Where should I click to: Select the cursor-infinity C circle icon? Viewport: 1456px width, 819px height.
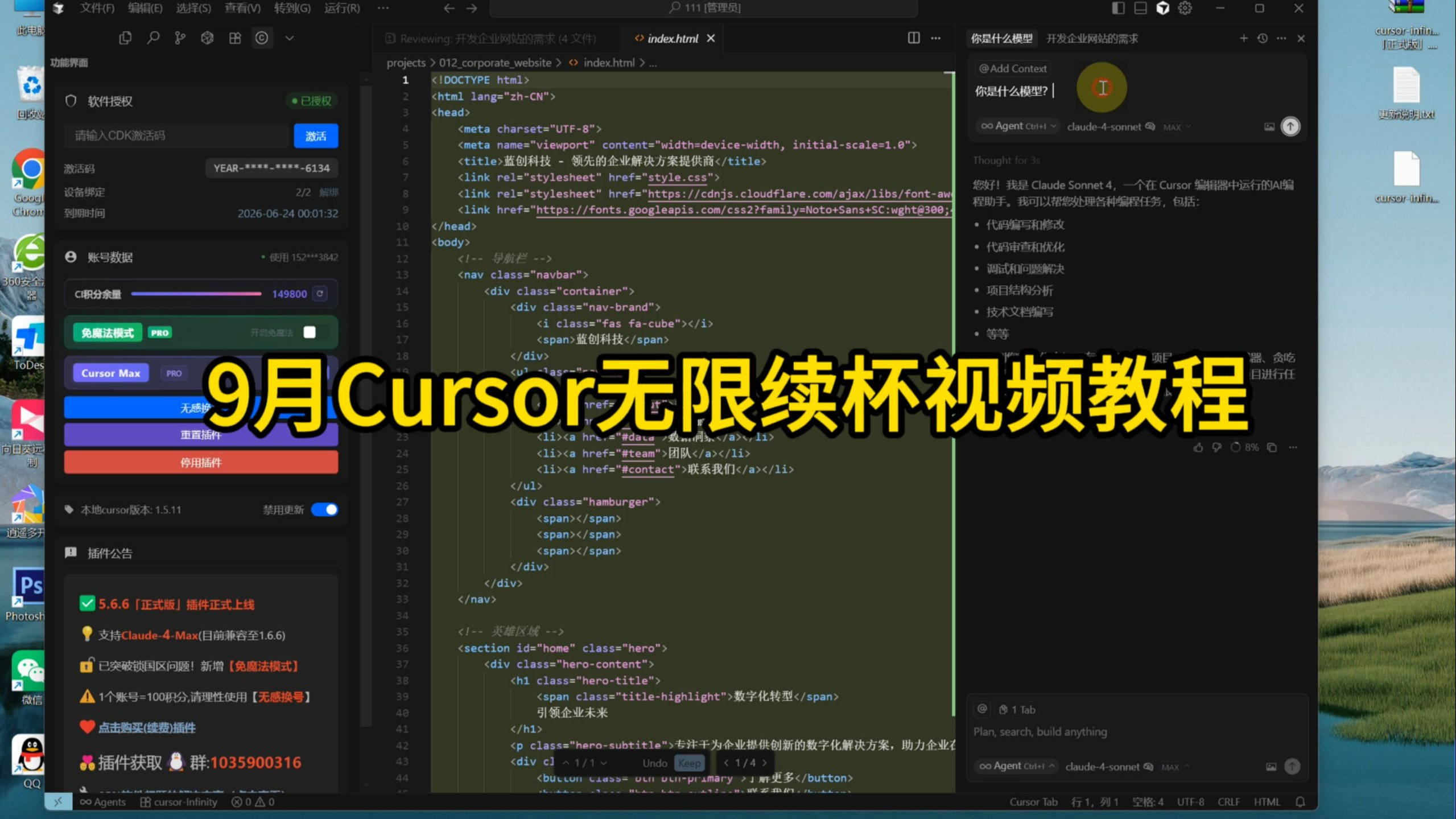pyautogui.click(x=262, y=38)
